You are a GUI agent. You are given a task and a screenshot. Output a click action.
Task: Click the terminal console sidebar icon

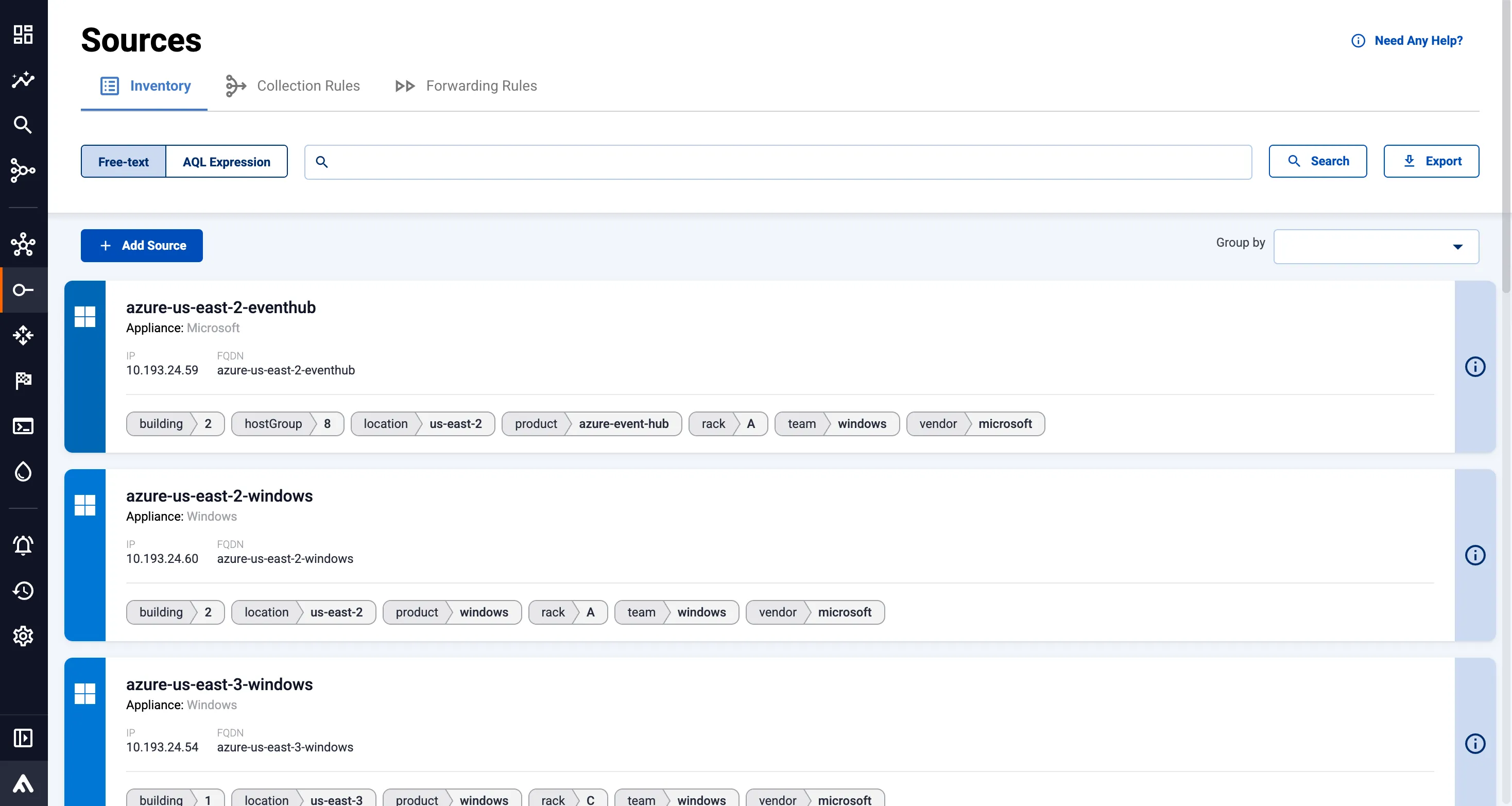coord(23,426)
